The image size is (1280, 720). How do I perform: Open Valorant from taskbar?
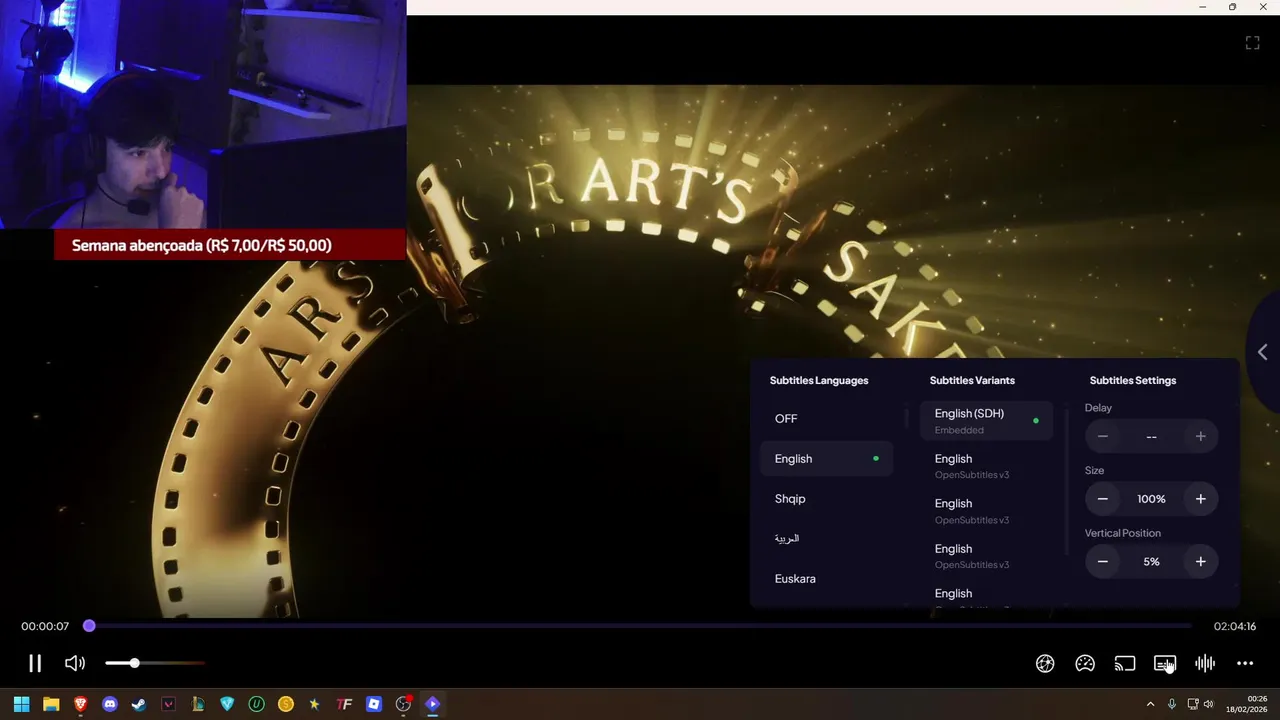tap(168, 704)
